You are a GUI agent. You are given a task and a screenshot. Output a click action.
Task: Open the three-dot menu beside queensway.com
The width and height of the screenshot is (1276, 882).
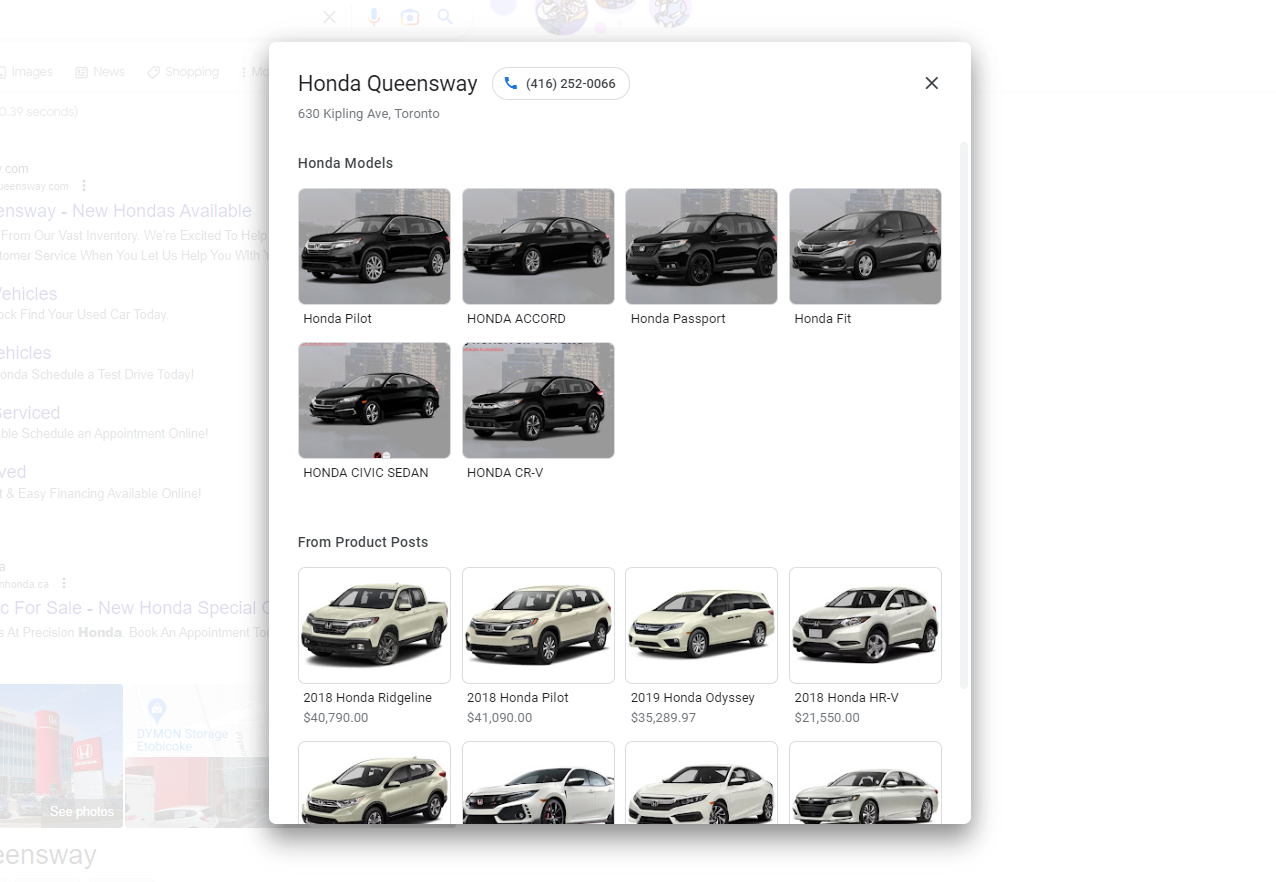click(x=84, y=185)
